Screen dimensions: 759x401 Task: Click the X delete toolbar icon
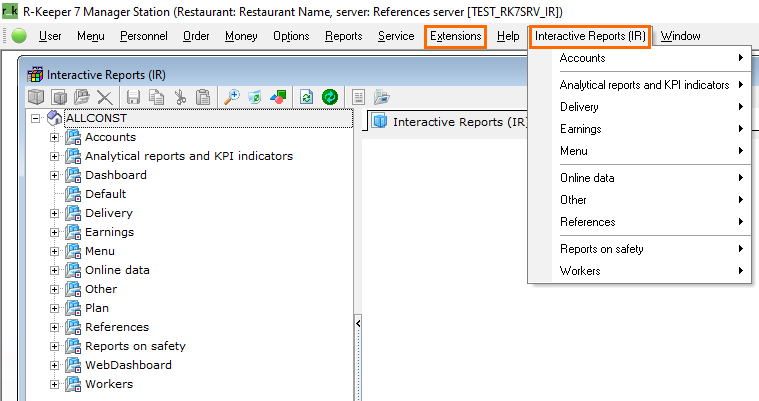[105, 97]
